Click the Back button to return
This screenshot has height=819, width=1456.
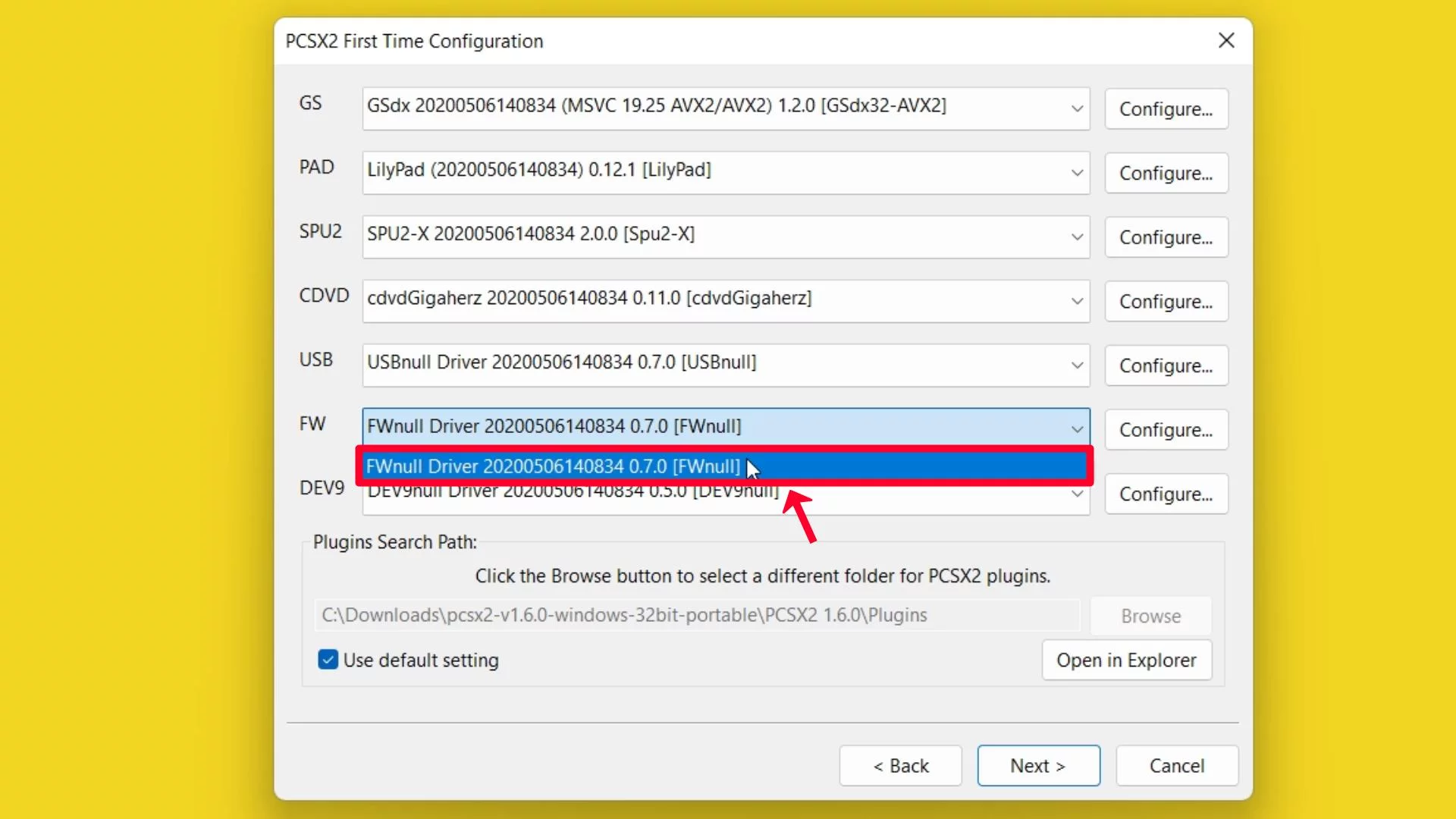click(900, 766)
